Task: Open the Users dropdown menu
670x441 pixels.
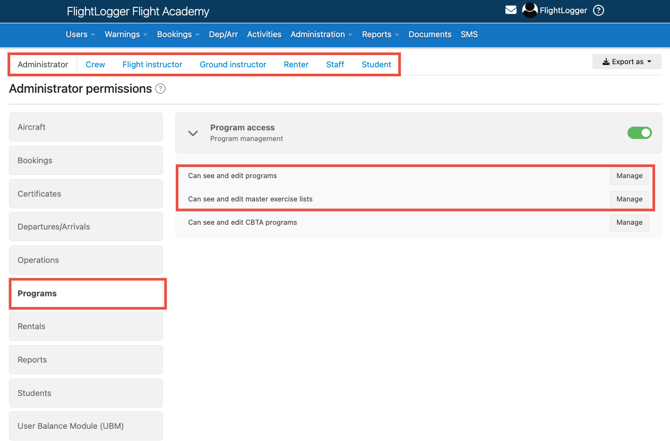Action: (80, 34)
